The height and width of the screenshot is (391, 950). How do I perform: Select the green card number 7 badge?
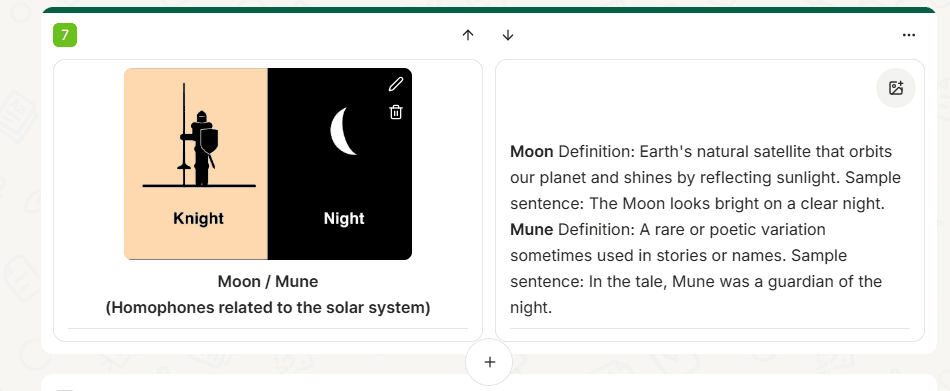coord(65,35)
